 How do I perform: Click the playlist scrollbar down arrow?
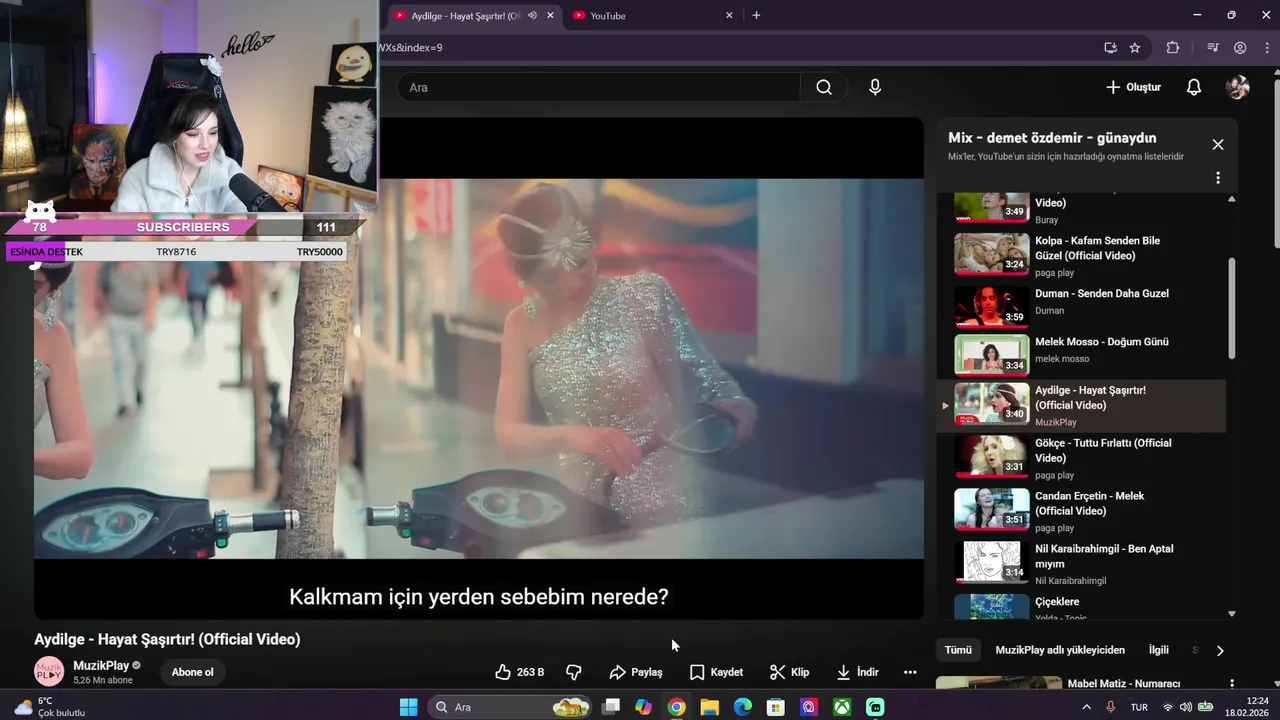pyautogui.click(x=1232, y=613)
